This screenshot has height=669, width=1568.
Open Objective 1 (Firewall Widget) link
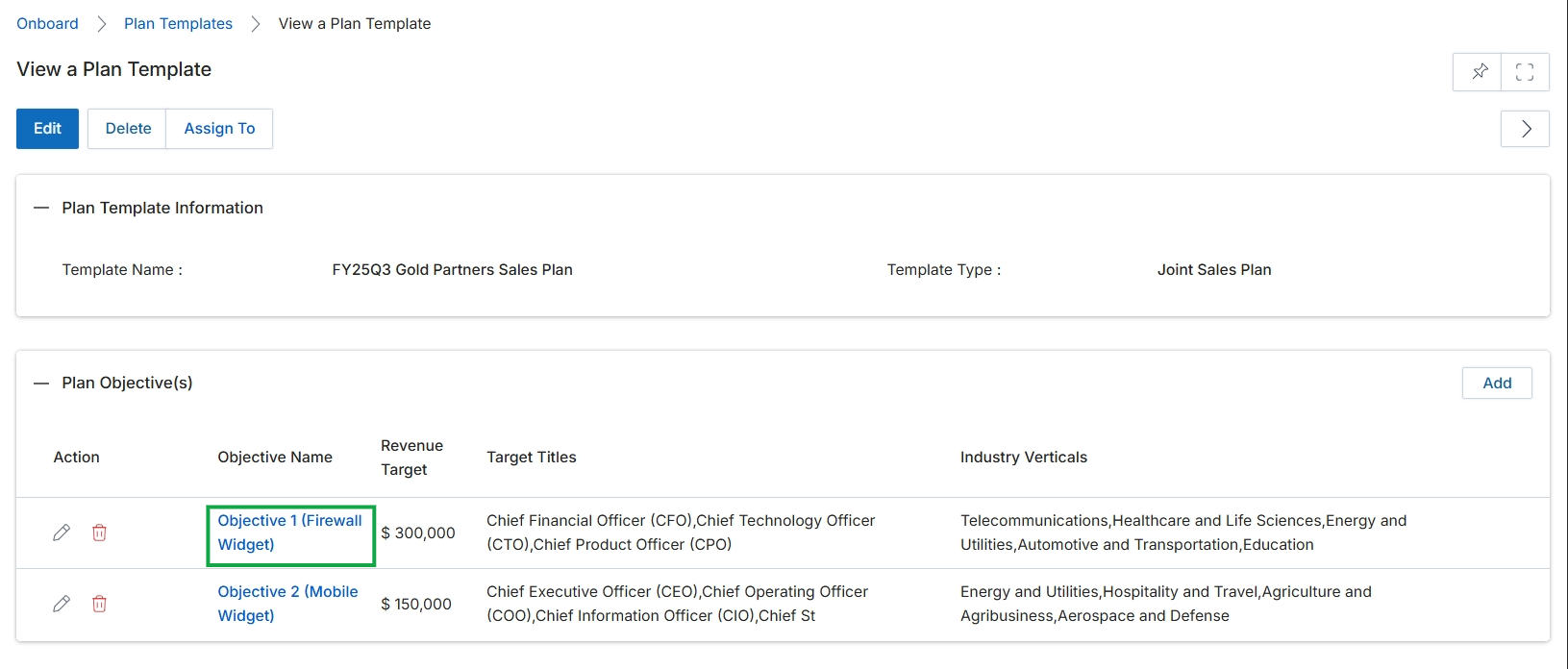click(290, 533)
